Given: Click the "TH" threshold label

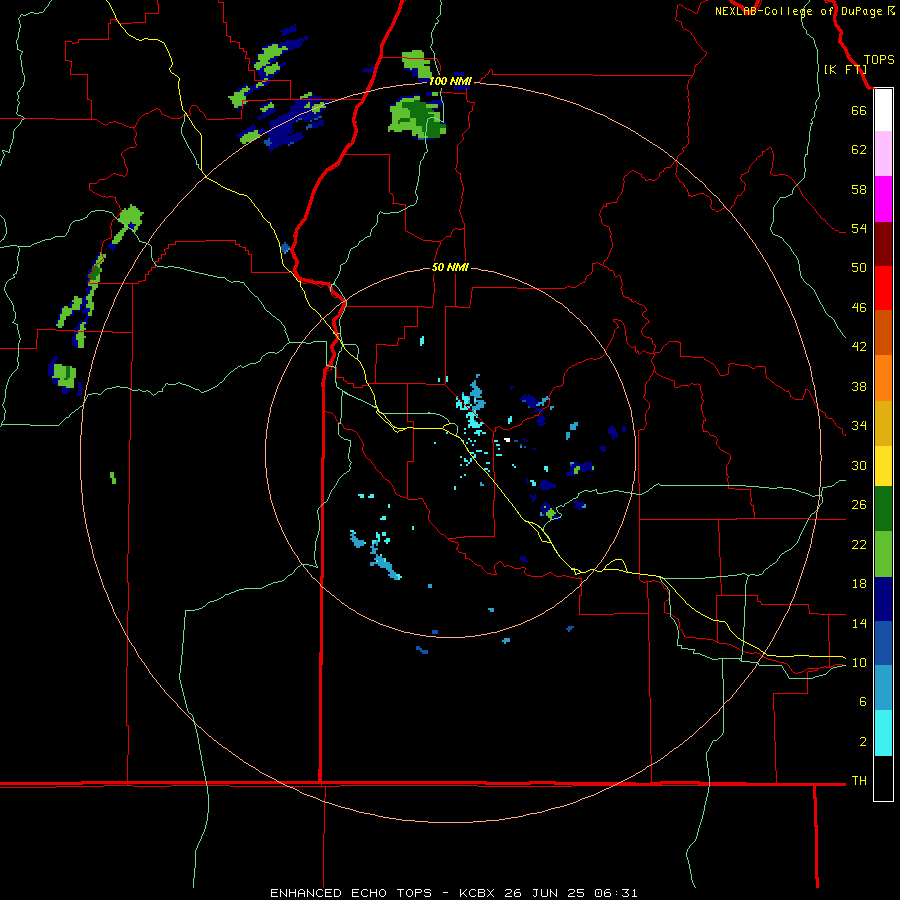Looking at the screenshot, I should [x=859, y=781].
